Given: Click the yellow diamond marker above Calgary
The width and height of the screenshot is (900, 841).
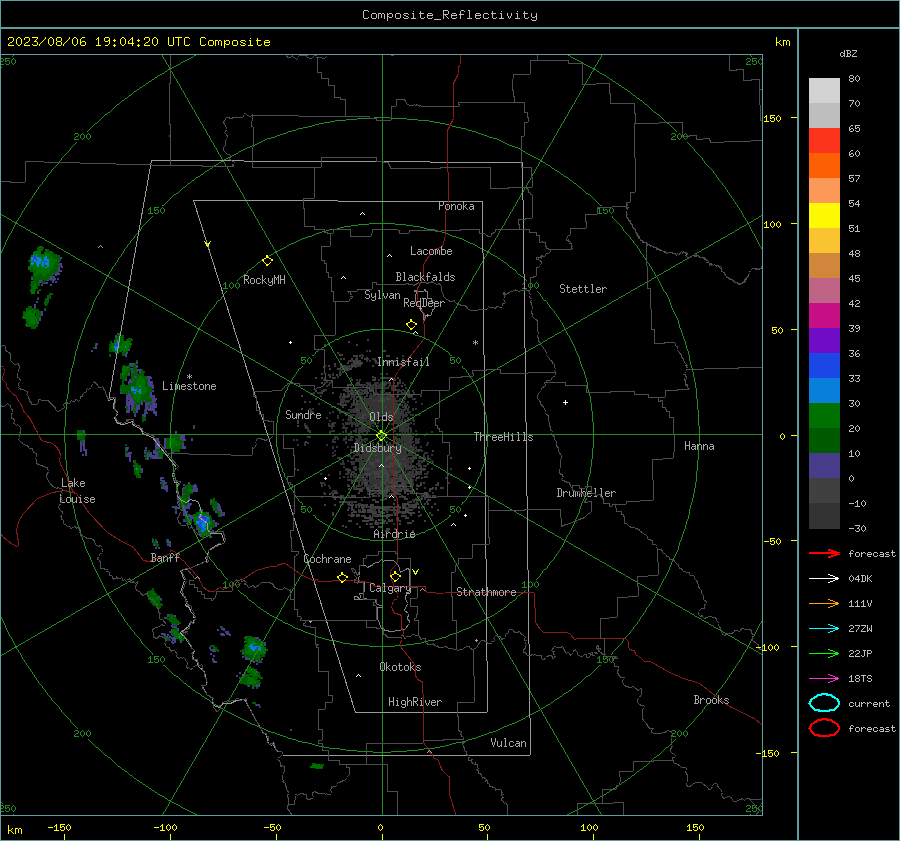Looking at the screenshot, I should coord(395,576).
